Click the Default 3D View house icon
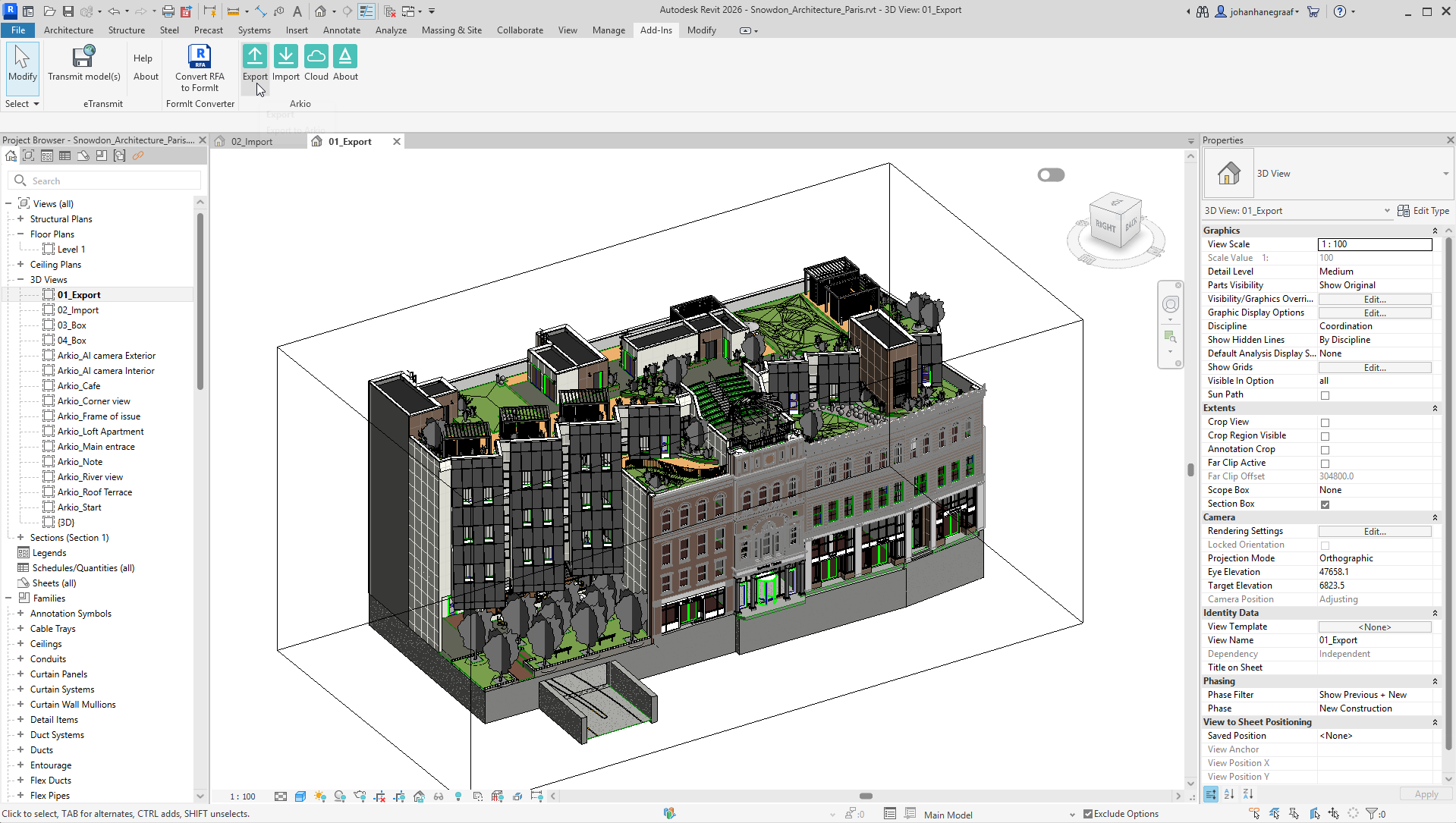The height and width of the screenshot is (823, 1456). pos(320,11)
